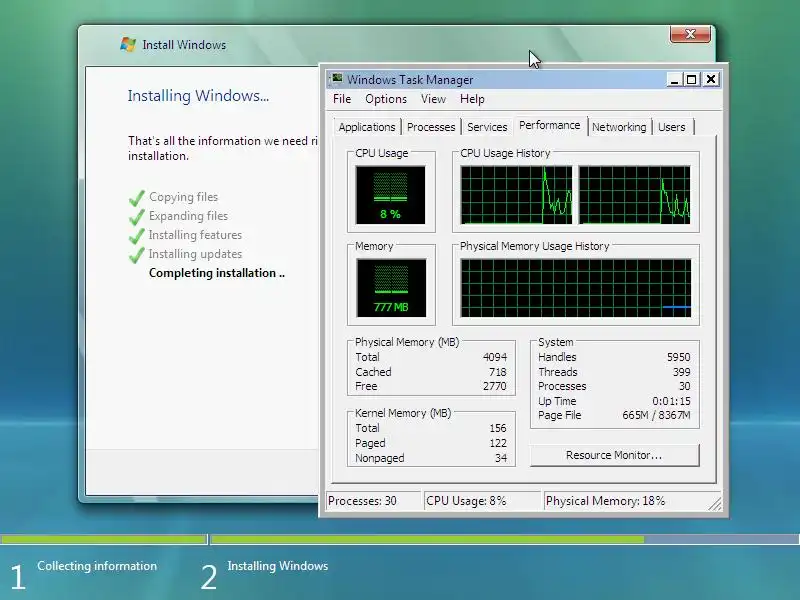Open the Help menu
The image size is (800, 600).
(x=472, y=99)
